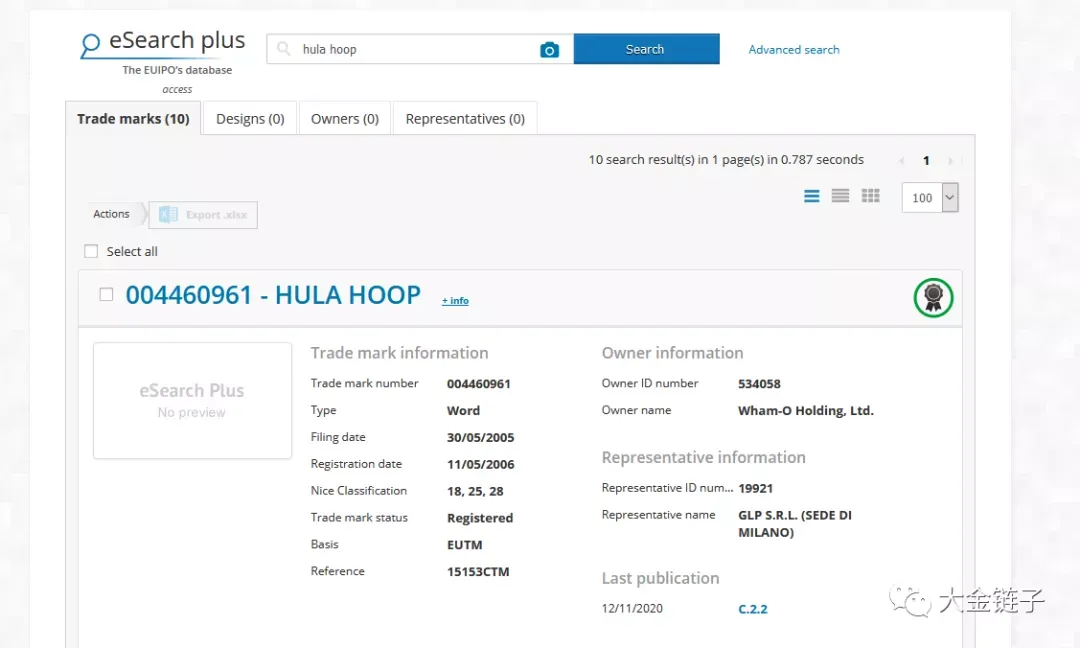This screenshot has width=1080, height=648.
Task: Switch to compact list view icon
Action: coord(840,196)
